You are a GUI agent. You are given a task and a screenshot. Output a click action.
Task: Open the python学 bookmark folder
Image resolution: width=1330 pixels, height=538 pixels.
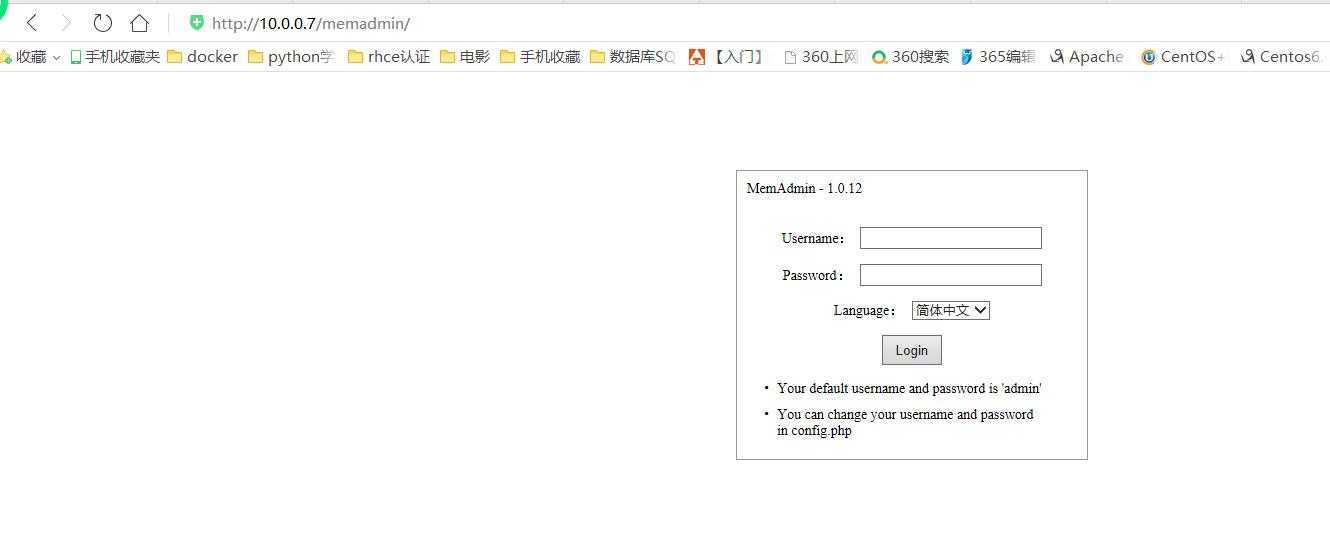pos(291,57)
